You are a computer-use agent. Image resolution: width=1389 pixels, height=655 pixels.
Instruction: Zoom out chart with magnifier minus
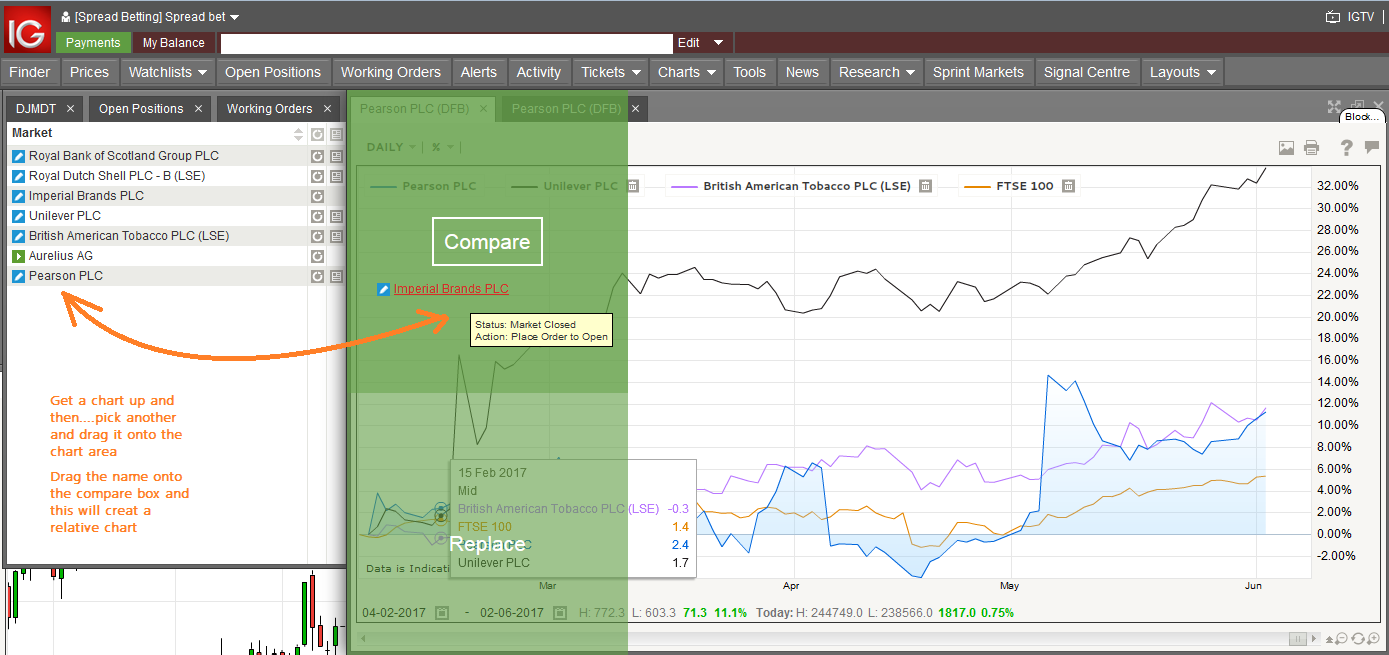pos(1342,638)
